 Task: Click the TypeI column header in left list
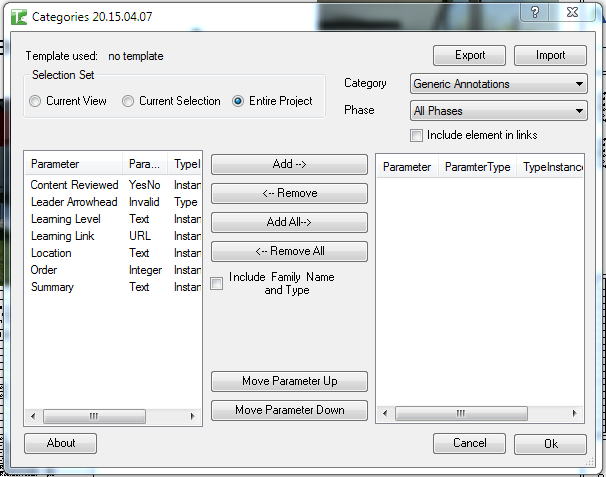185,164
